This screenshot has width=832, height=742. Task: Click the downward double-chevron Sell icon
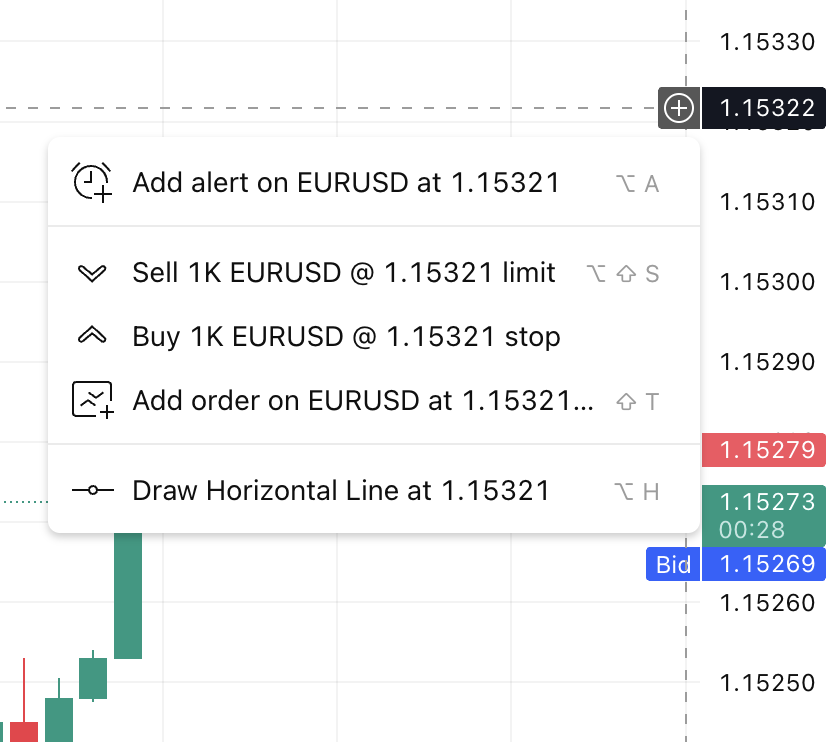92,274
